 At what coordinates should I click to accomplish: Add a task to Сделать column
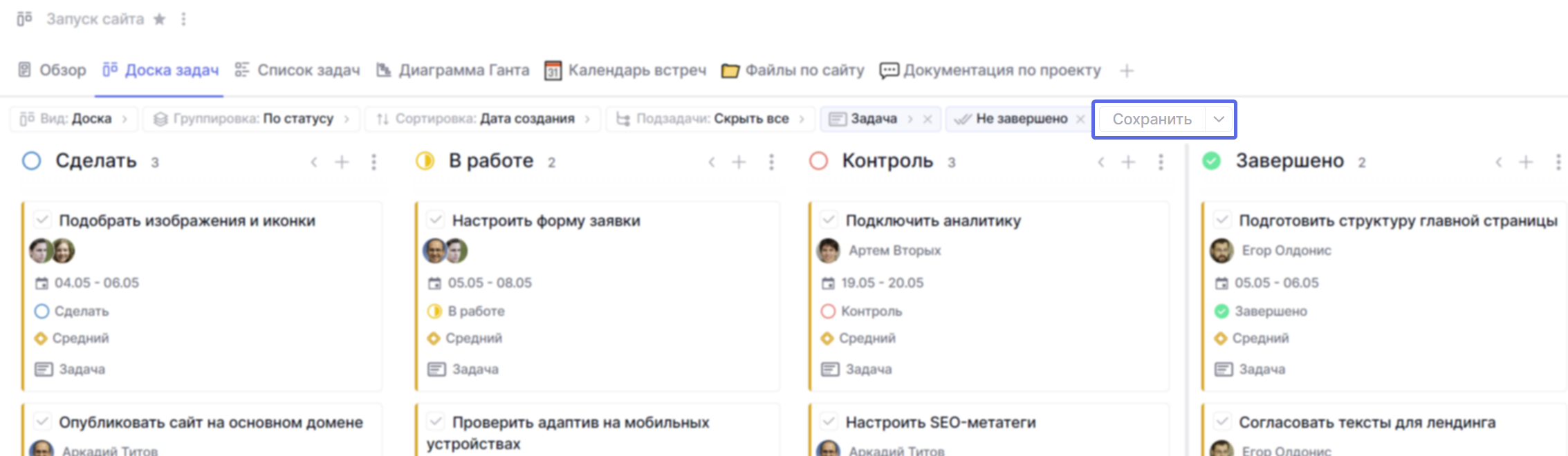pyautogui.click(x=342, y=162)
